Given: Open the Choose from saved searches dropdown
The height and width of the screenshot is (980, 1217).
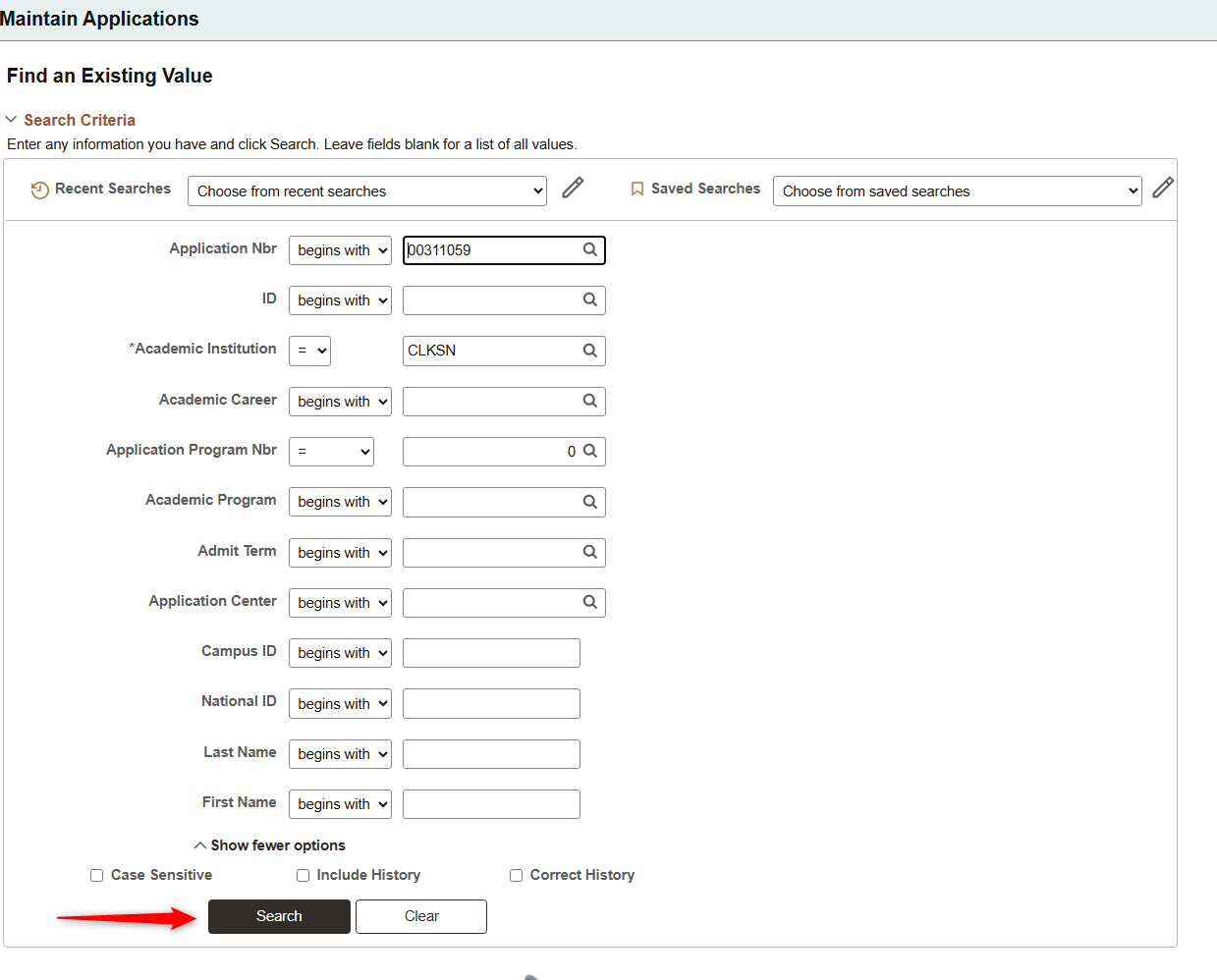Looking at the screenshot, I should [957, 191].
